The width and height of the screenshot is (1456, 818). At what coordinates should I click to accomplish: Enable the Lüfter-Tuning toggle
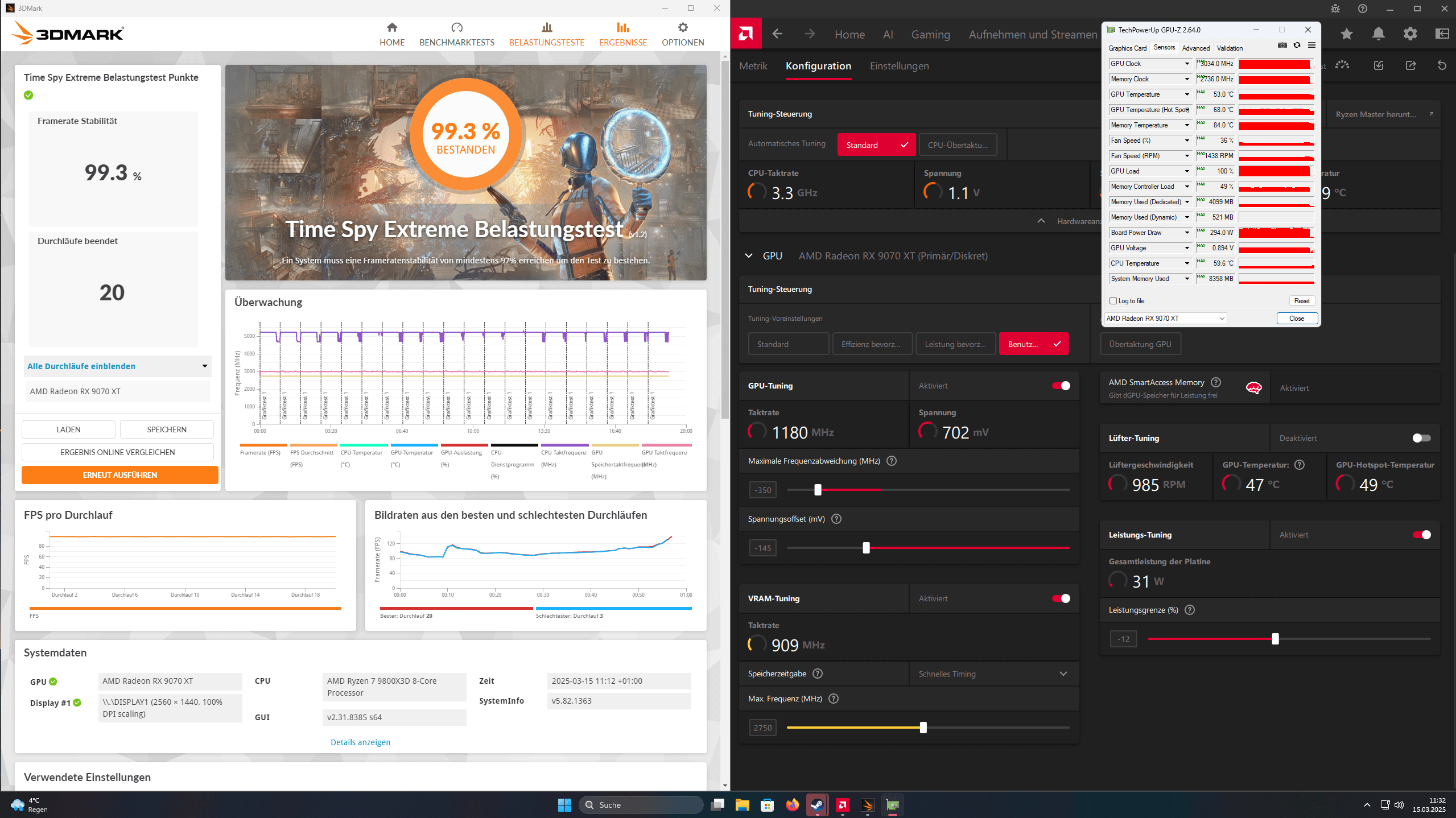tap(1421, 438)
